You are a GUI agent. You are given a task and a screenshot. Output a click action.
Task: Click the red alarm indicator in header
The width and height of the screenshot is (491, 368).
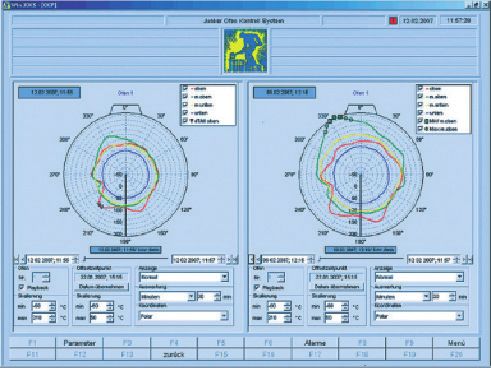[x=393, y=21]
